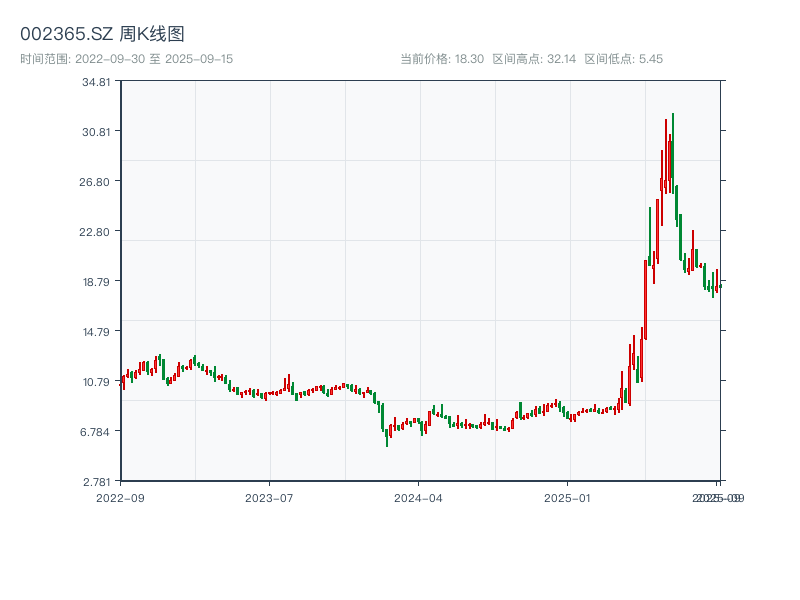Click x-axis label 2024-04
Viewport: 800px width, 600px height.
click(x=418, y=498)
